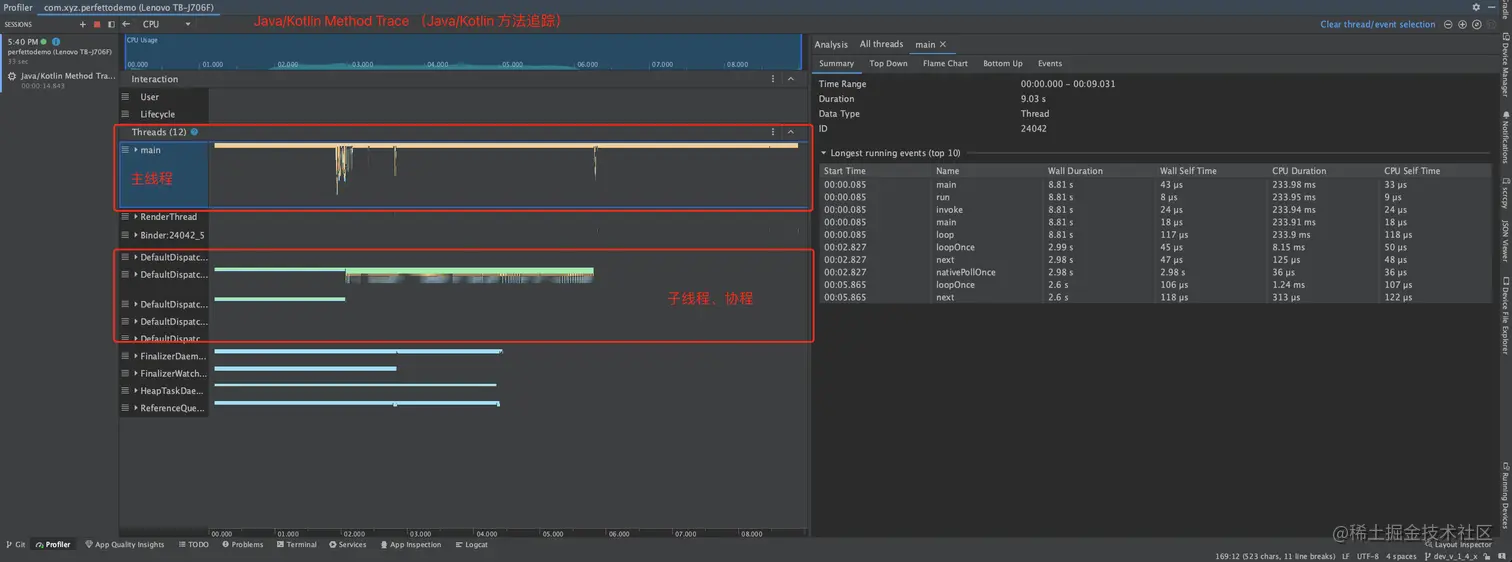1512x562 pixels.
Task: Open the App Inspection tool window
Action: tap(410, 545)
